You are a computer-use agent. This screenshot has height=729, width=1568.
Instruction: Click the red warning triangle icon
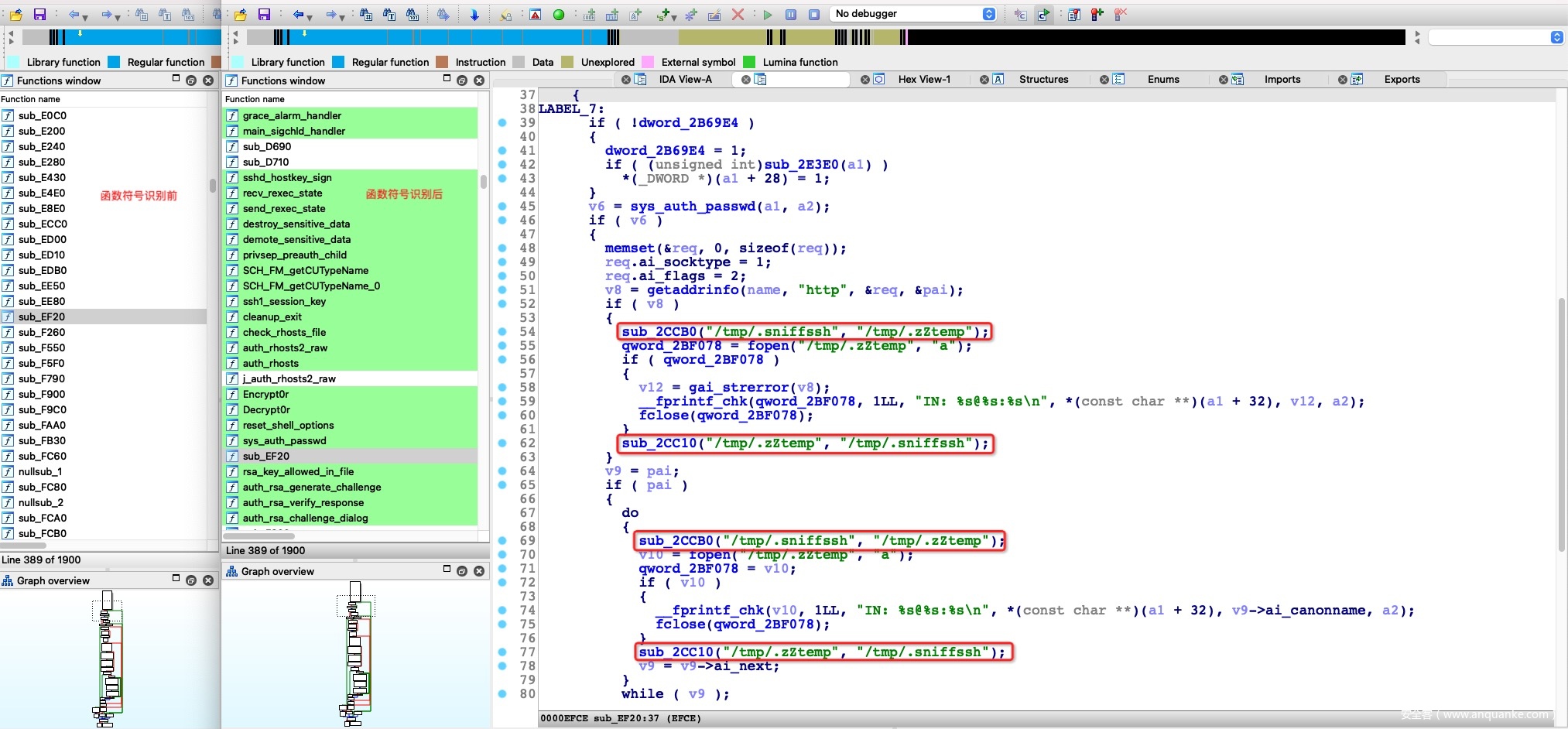[x=536, y=15]
